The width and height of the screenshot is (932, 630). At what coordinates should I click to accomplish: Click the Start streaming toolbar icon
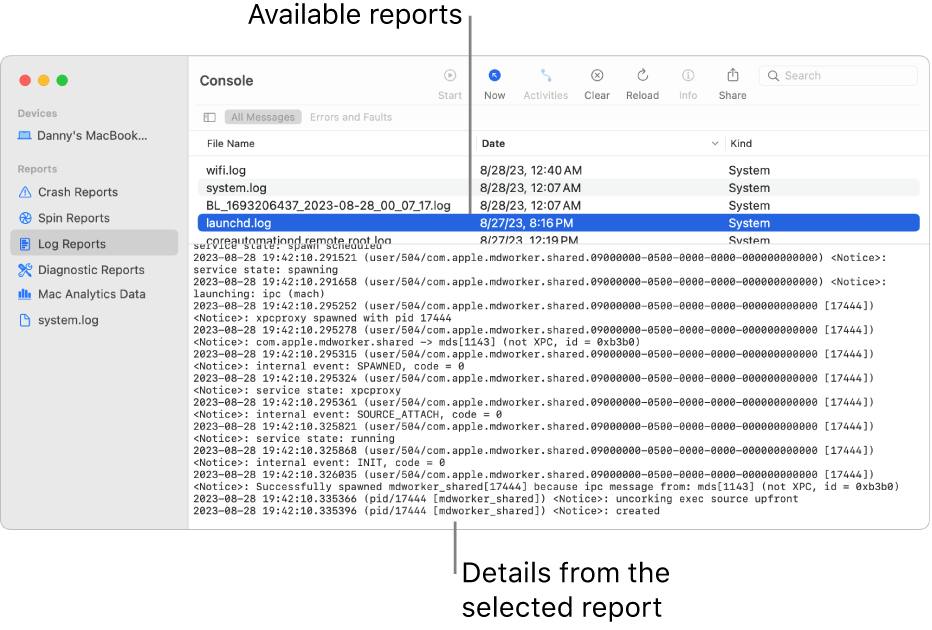click(450, 75)
